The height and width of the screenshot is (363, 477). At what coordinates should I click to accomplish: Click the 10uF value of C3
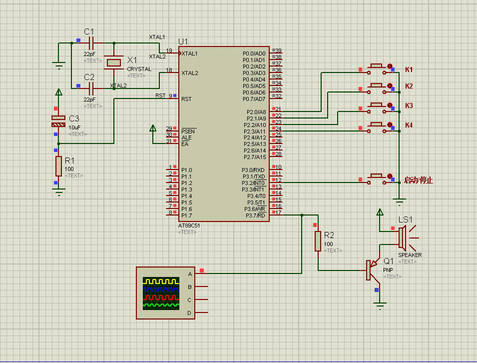pos(74,127)
